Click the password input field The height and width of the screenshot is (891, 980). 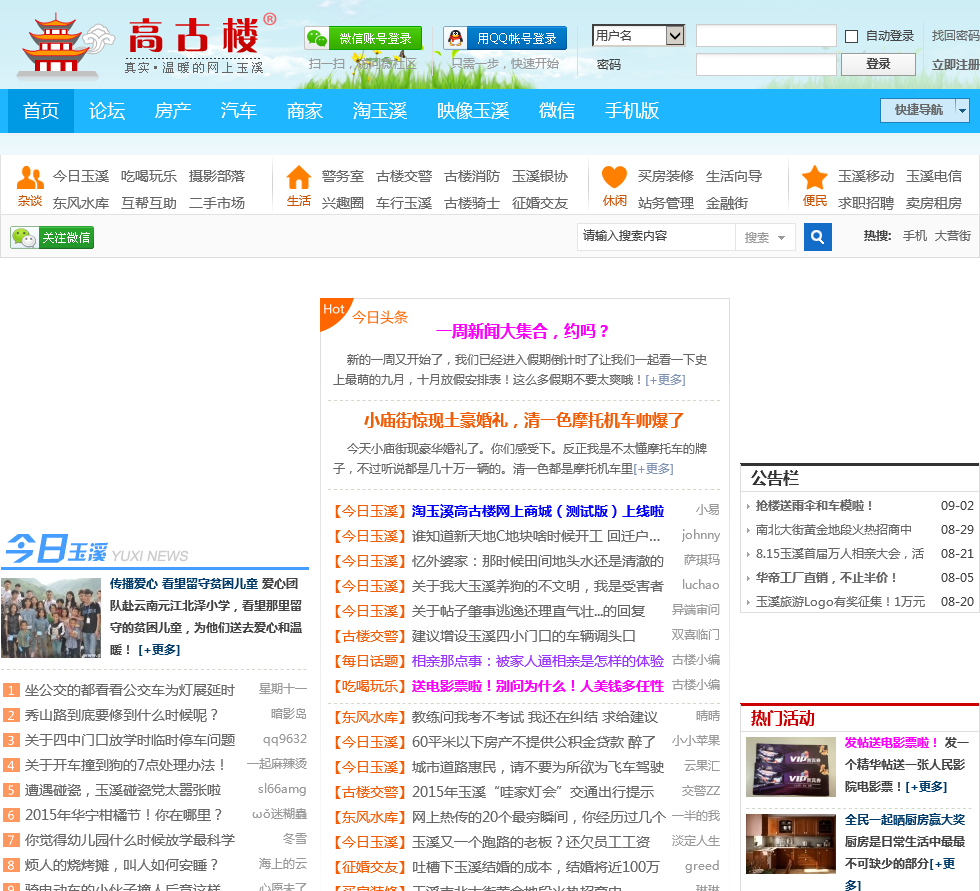coord(766,64)
